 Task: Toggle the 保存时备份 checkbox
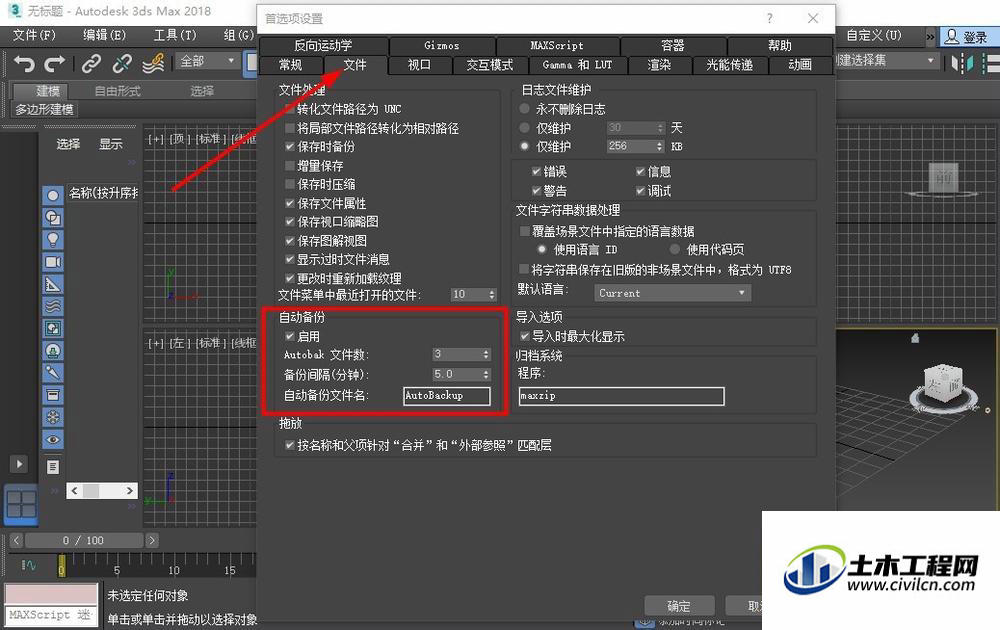coord(290,147)
